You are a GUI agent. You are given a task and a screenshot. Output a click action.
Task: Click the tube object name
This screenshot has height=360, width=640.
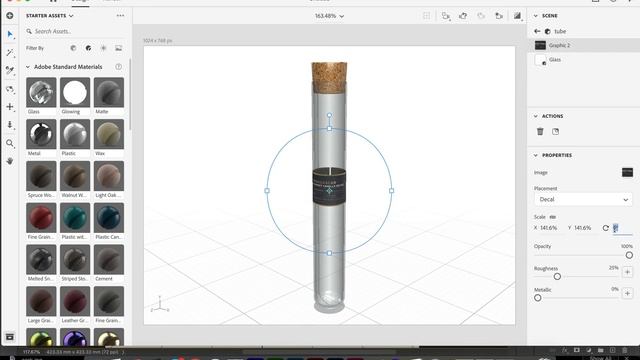click(x=560, y=31)
